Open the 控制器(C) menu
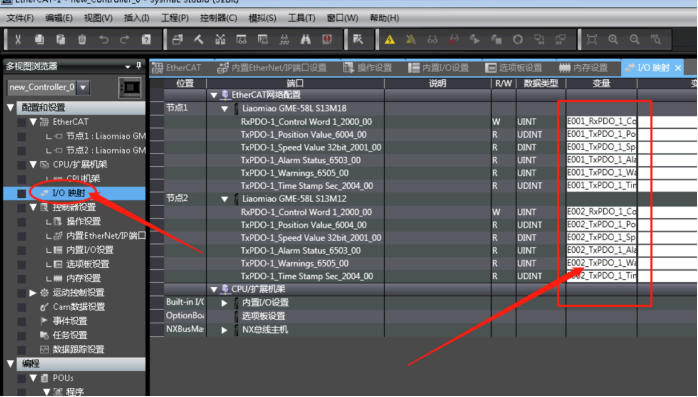 click(218, 18)
